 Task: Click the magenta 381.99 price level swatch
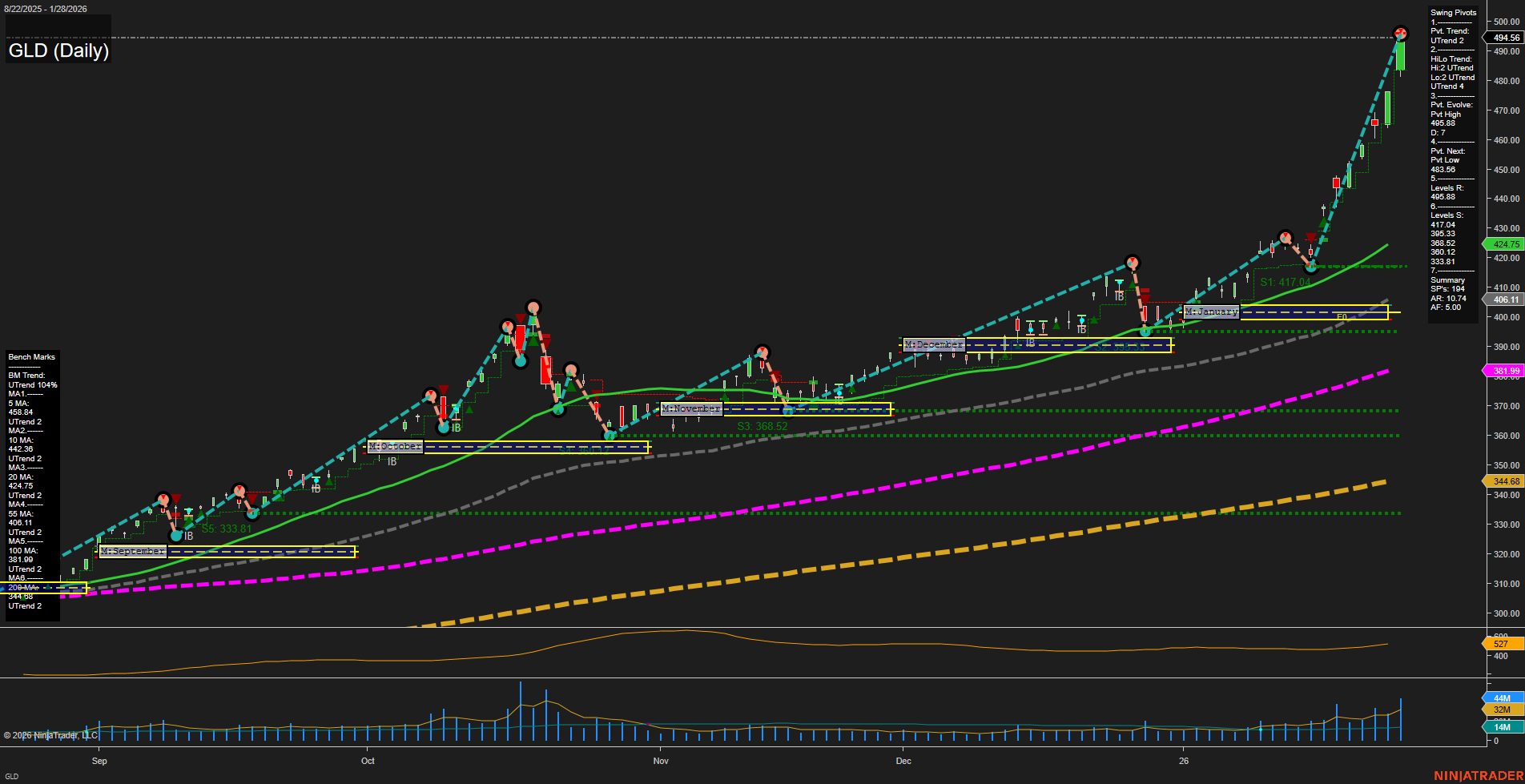(x=1504, y=370)
